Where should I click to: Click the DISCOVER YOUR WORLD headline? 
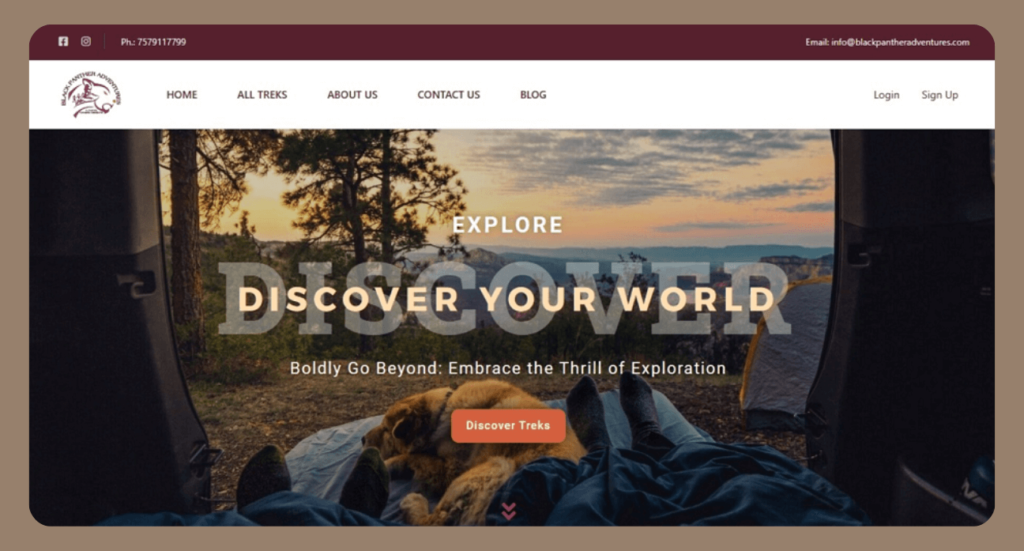tap(507, 299)
